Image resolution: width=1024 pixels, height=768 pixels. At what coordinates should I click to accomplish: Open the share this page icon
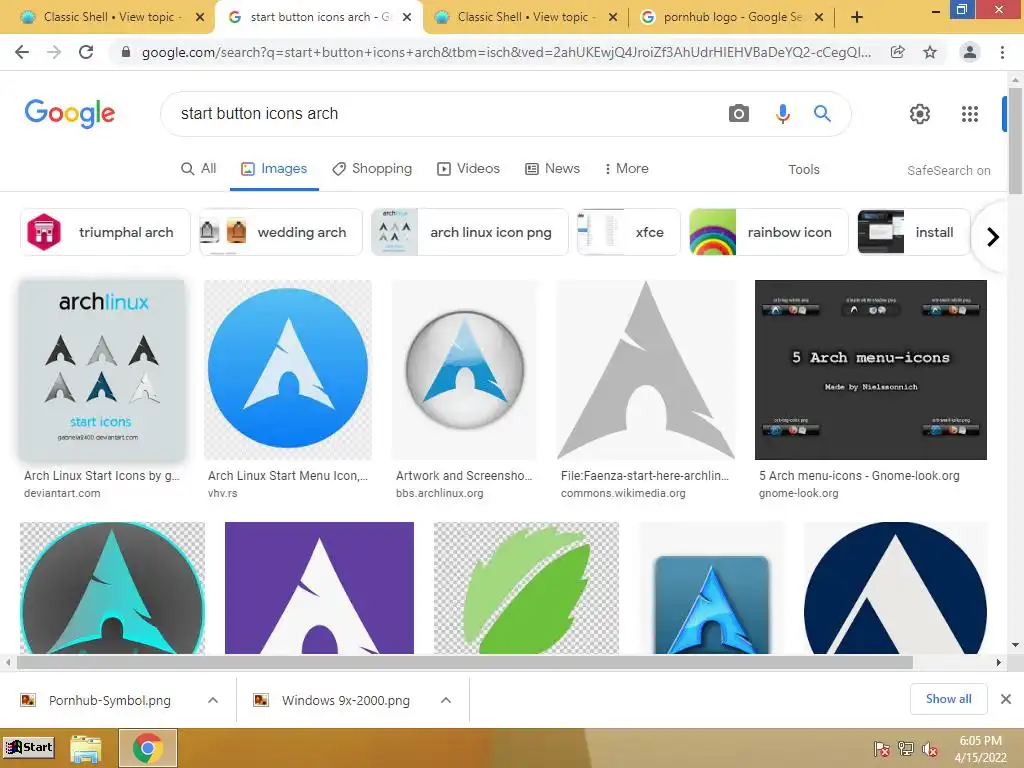[898, 52]
